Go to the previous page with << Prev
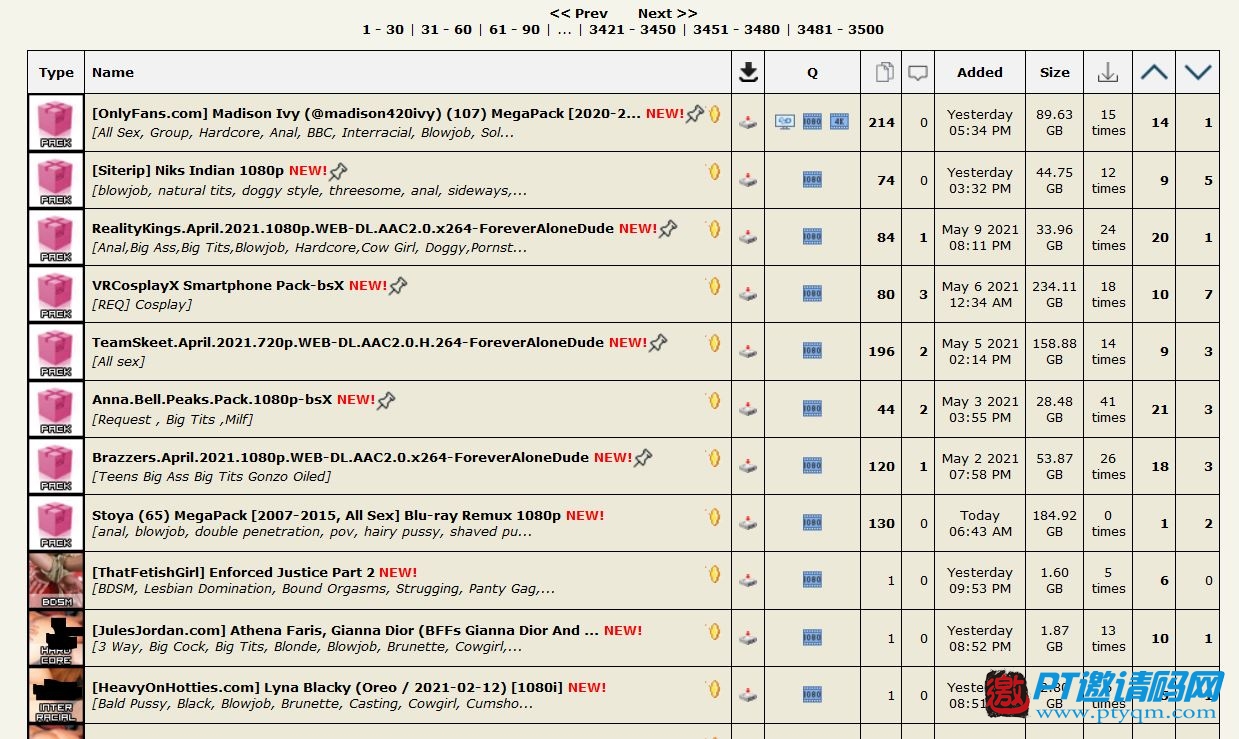Viewport: 1239px width, 739px height. (579, 13)
